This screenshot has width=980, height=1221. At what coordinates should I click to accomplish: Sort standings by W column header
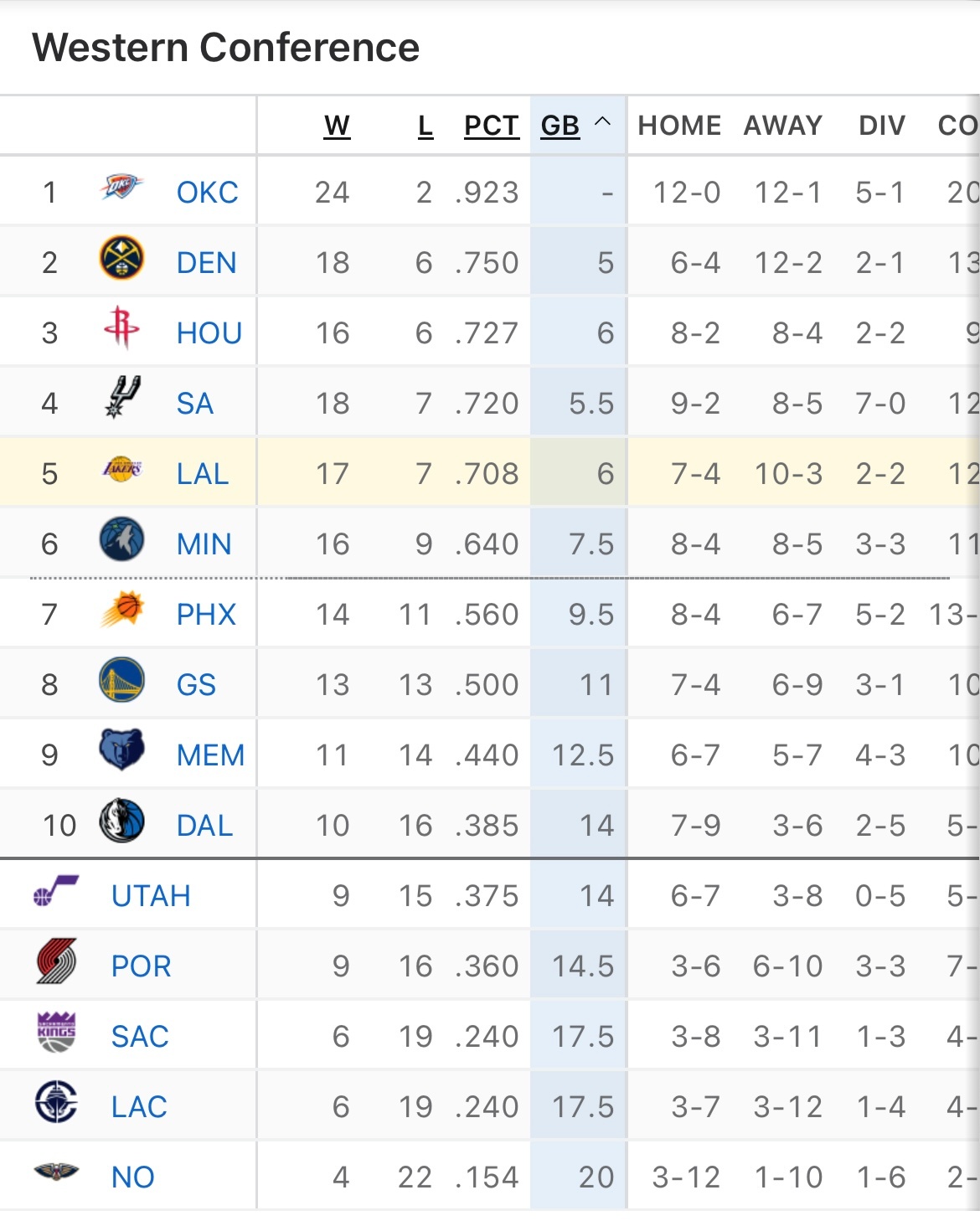337,126
